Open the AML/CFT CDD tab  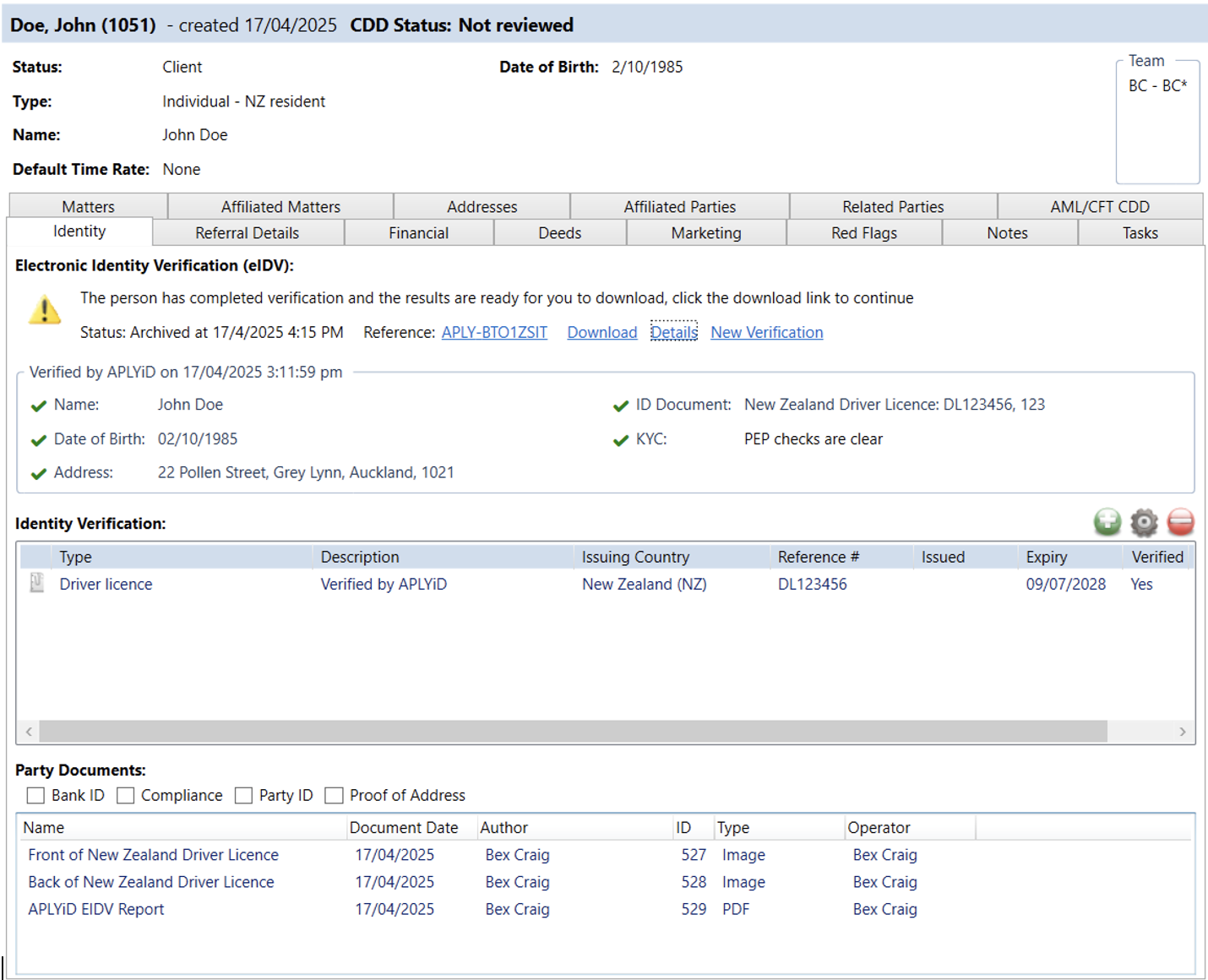click(1100, 206)
